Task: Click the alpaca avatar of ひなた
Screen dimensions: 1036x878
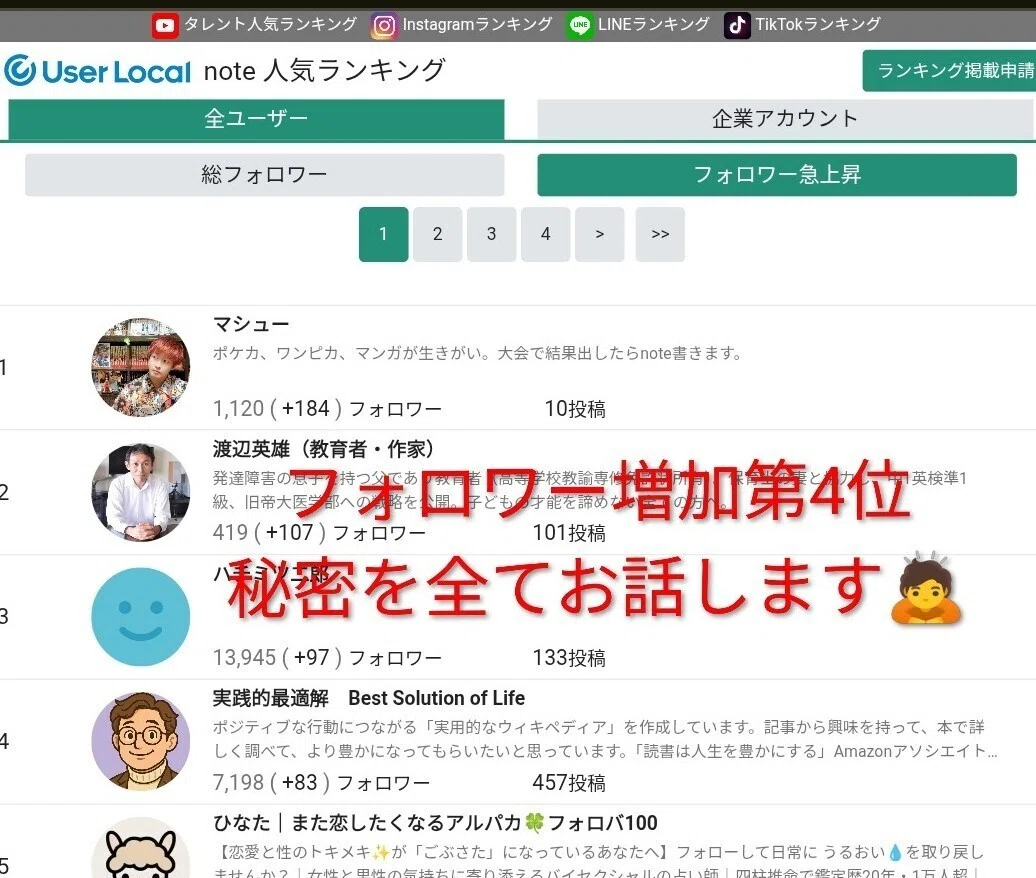Action: [x=141, y=848]
